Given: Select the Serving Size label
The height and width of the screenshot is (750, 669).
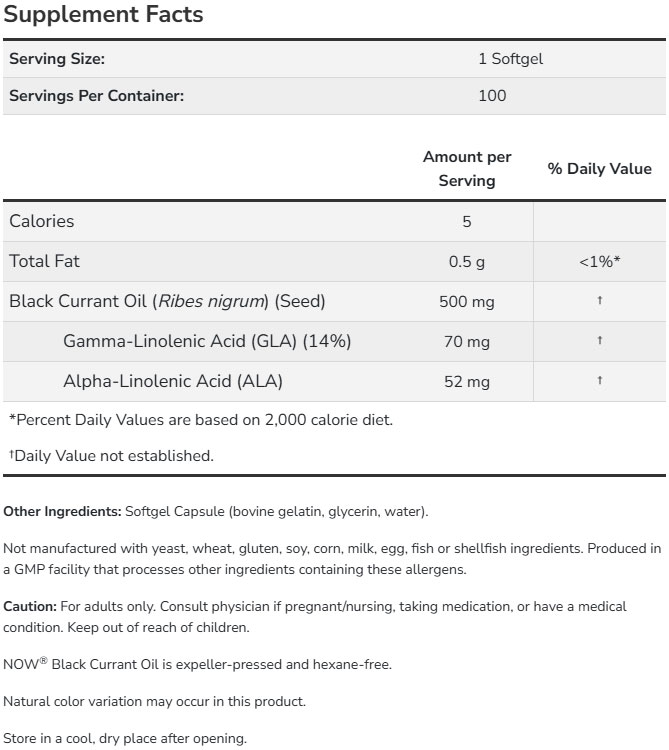Looking at the screenshot, I should click(x=57, y=59).
